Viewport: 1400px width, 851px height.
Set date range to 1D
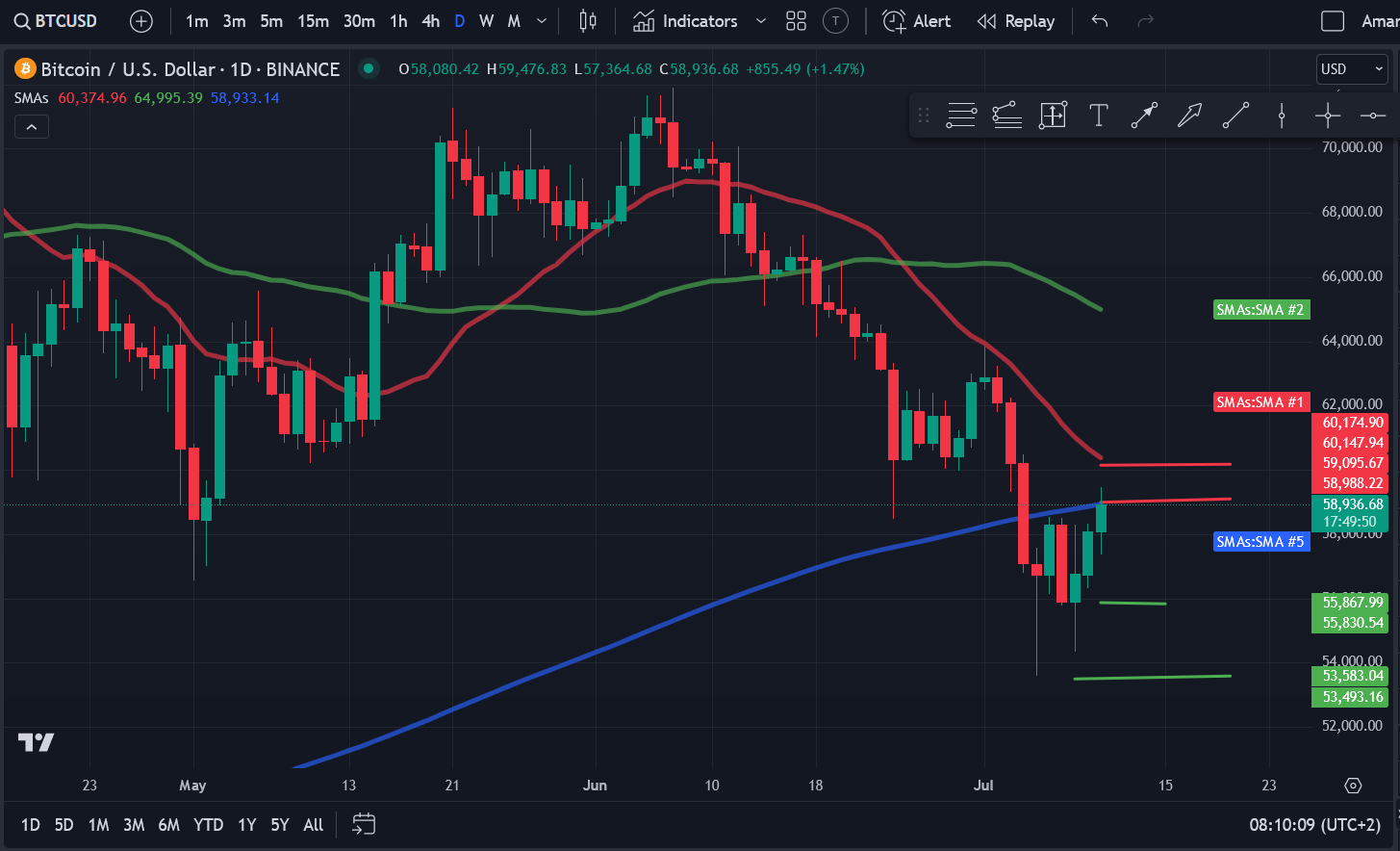click(31, 825)
